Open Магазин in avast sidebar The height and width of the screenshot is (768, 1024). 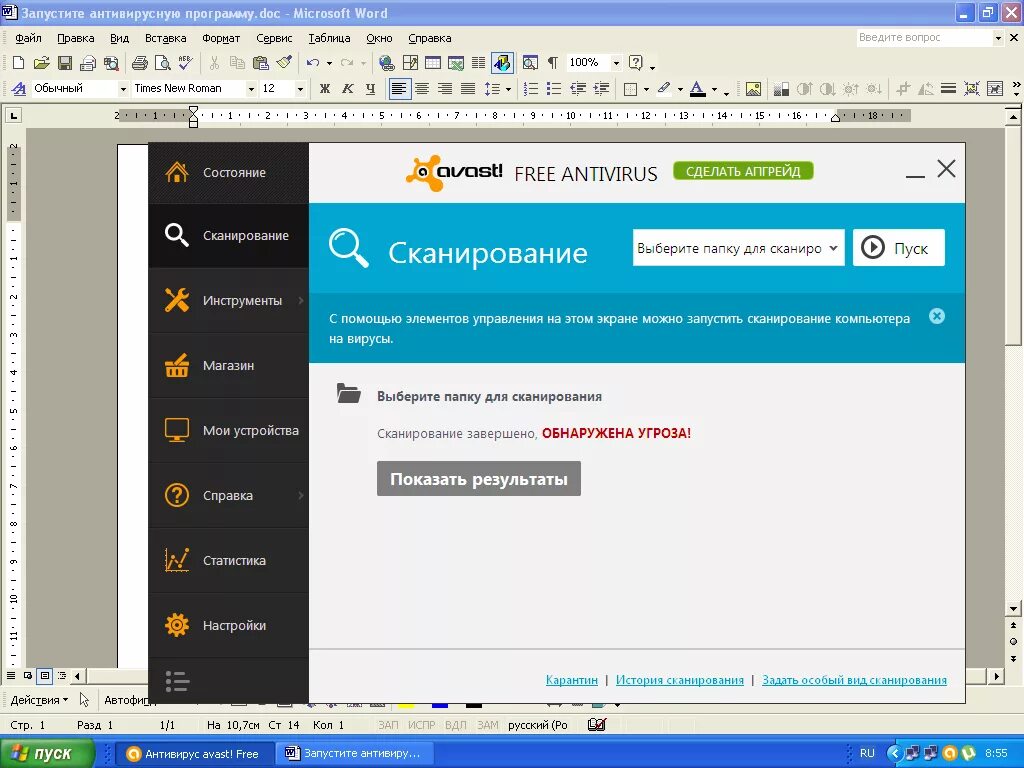[229, 365]
